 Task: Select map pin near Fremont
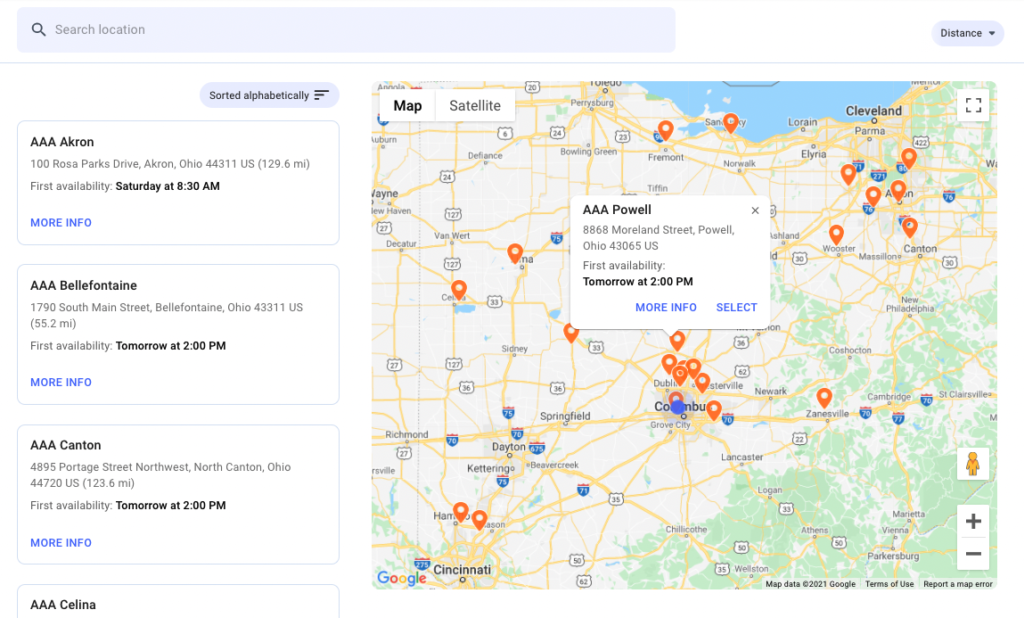[x=665, y=129]
